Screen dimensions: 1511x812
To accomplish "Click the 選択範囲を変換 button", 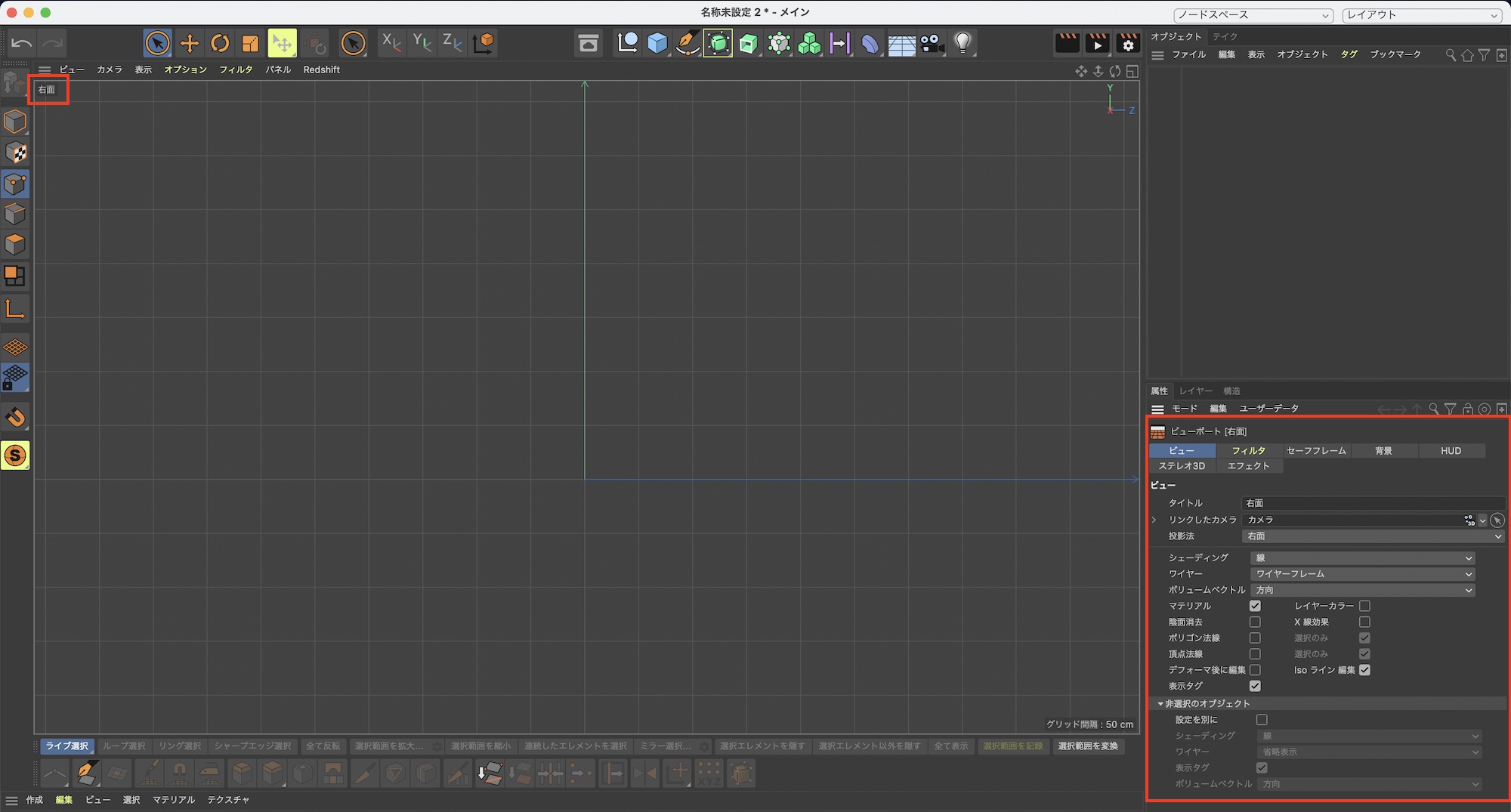I will pyautogui.click(x=1088, y=746).
